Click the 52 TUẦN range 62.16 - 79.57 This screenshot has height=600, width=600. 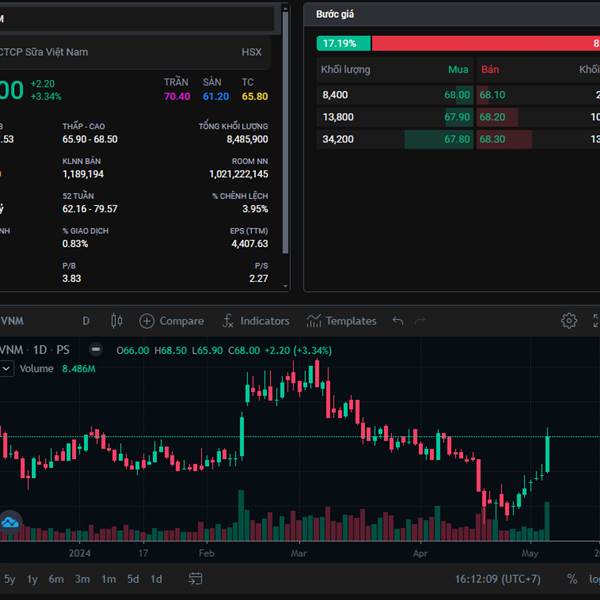tap(90, 209)
